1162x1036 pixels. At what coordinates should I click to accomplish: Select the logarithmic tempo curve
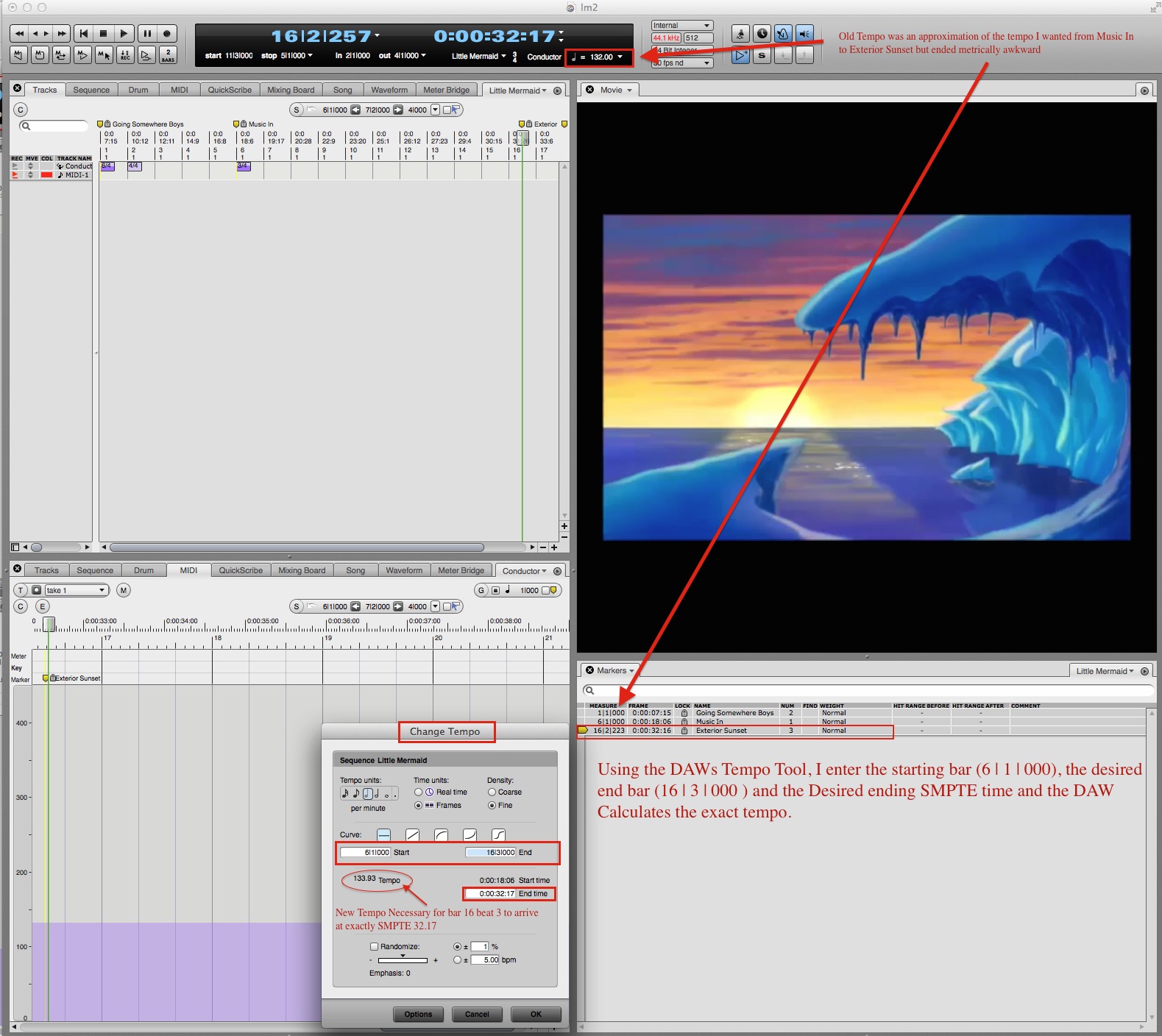[x=442, y=834]
